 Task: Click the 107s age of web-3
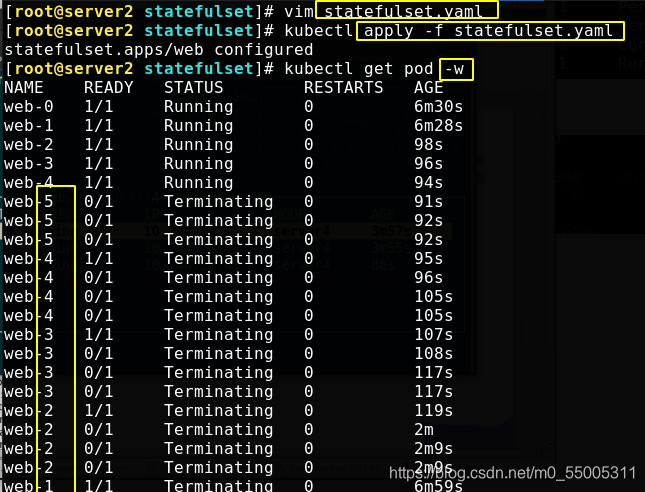434,334
